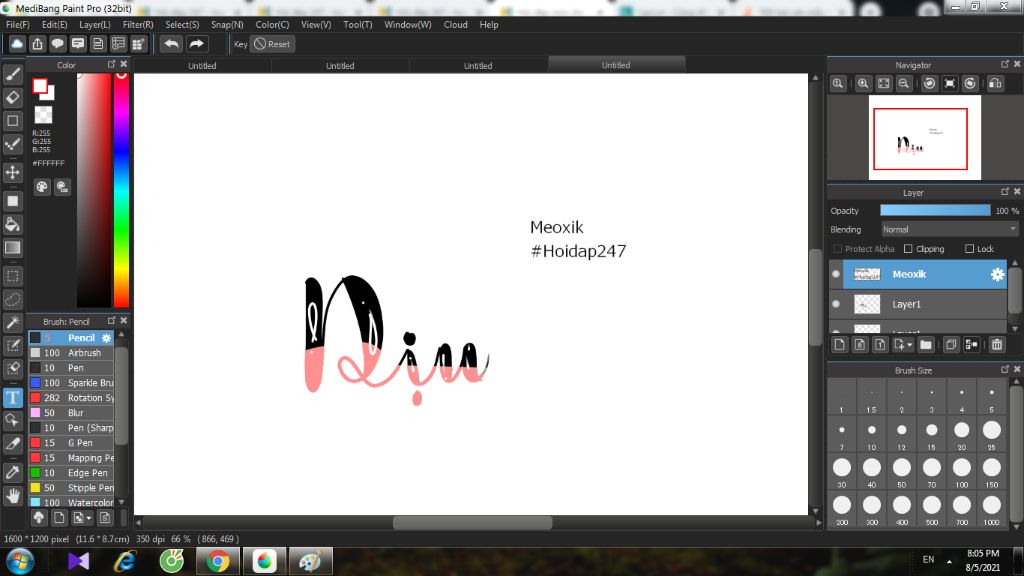Open the Blending mode dropdown
Image resolution: width=1024 pixels, height=576 pixels.
pos(949,229)
